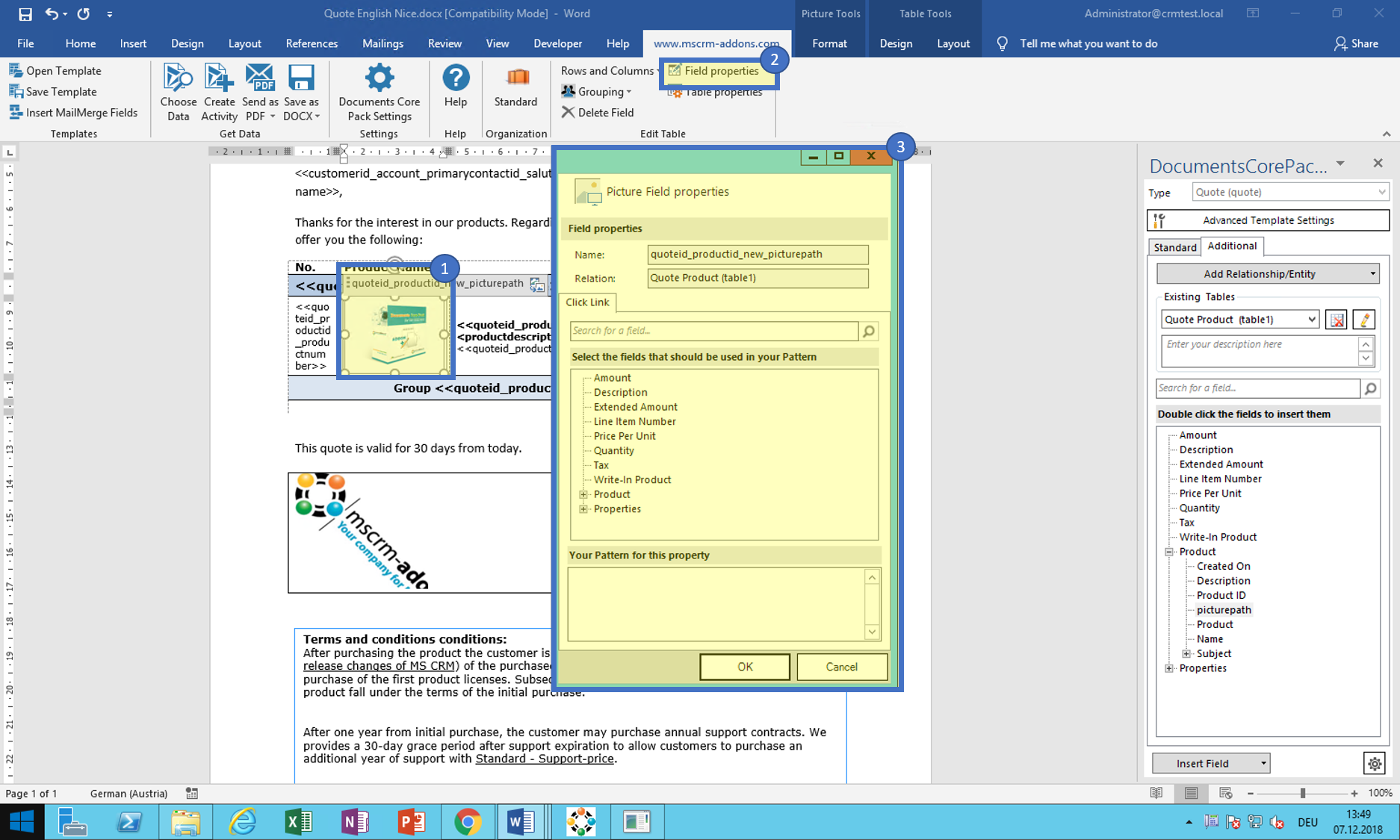This screenshot has width=1400, height=840.
Task: Open the task pane options dropdown arrow
Action: [x=1340, y=164]
